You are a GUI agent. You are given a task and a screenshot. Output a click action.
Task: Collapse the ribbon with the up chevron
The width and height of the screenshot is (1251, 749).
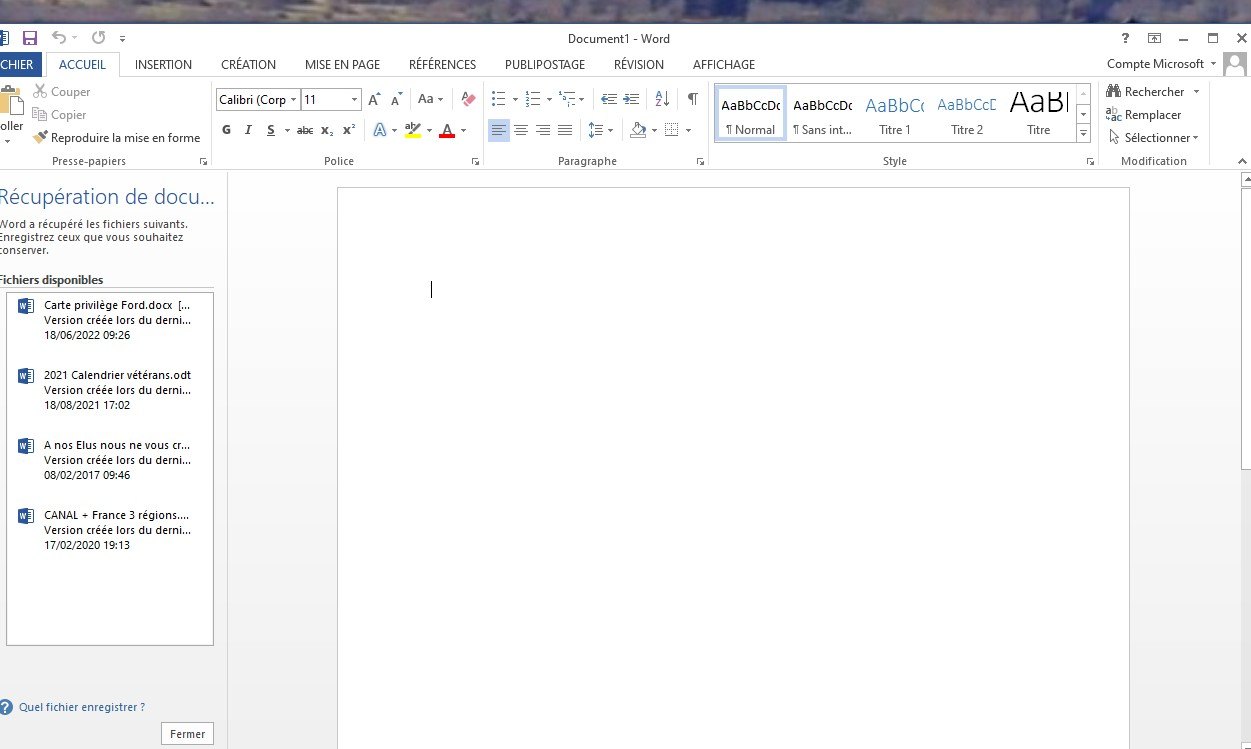(1242, 161)
